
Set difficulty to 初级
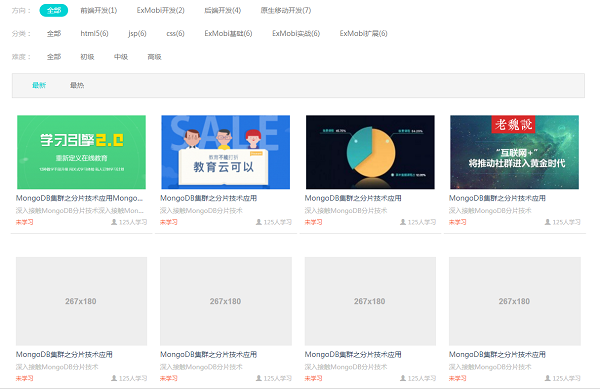pyautogui.click(x=87, y=57)
